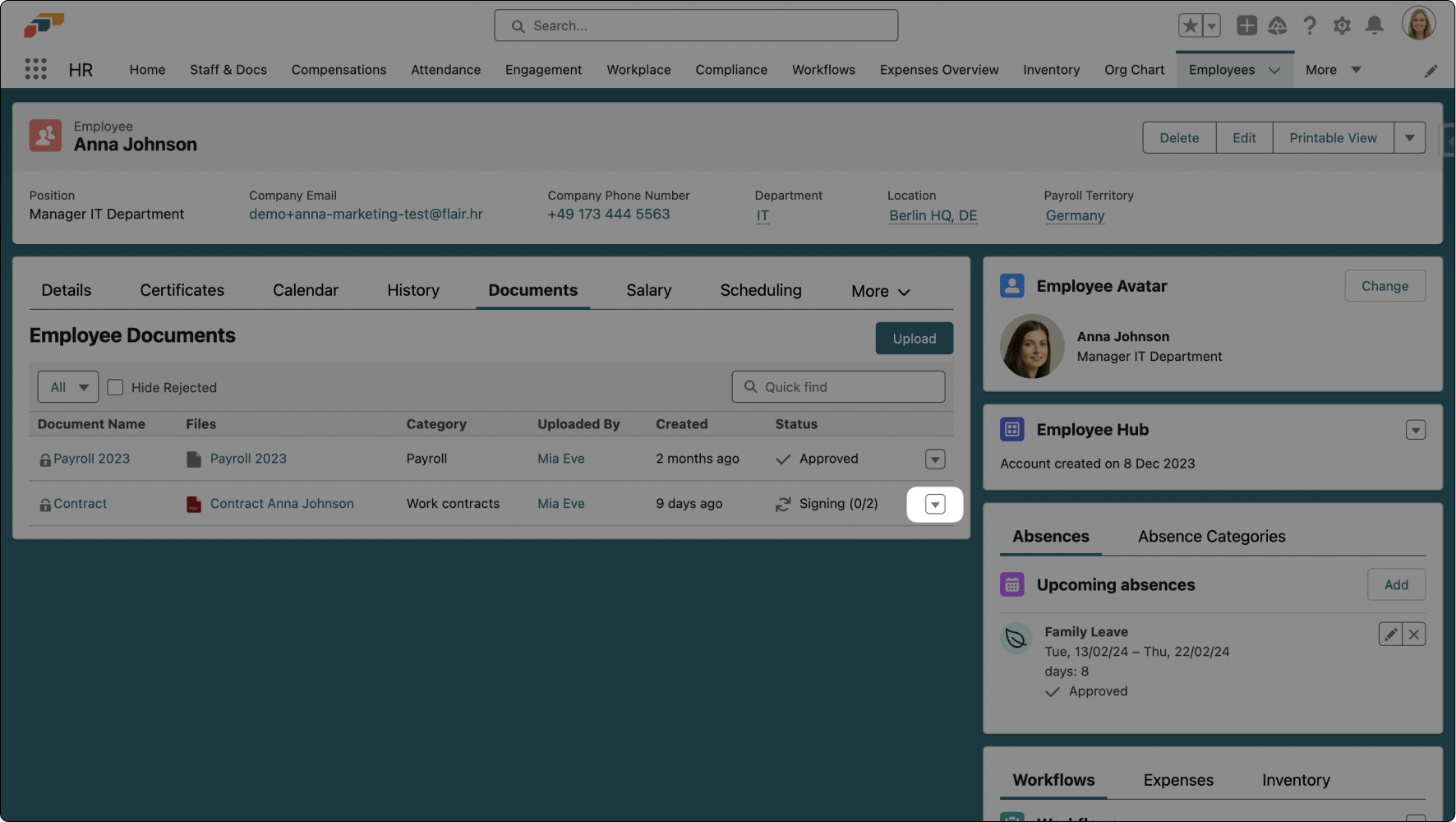The image size is (1456, 822).
Task: Expand the Employee Hub card menu
Action: pyautogui.click(x=1415, y=430)
